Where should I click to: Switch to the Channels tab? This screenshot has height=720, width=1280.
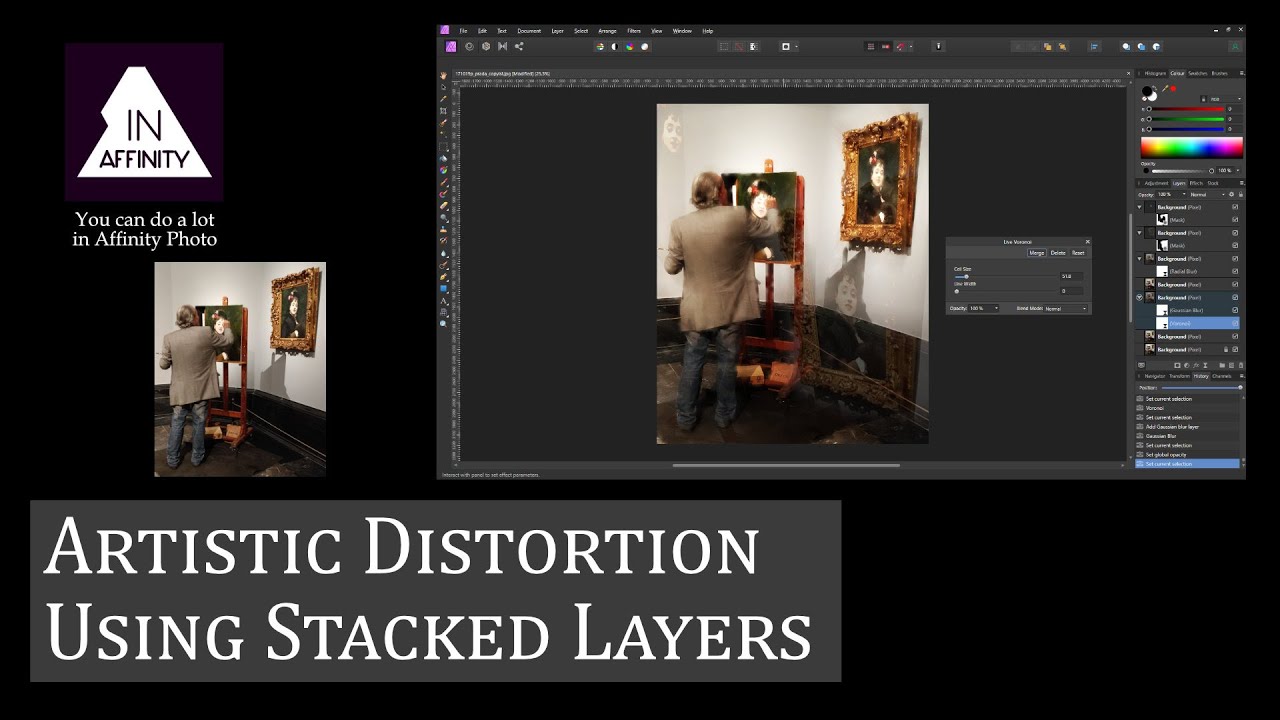click(1222, 376)
